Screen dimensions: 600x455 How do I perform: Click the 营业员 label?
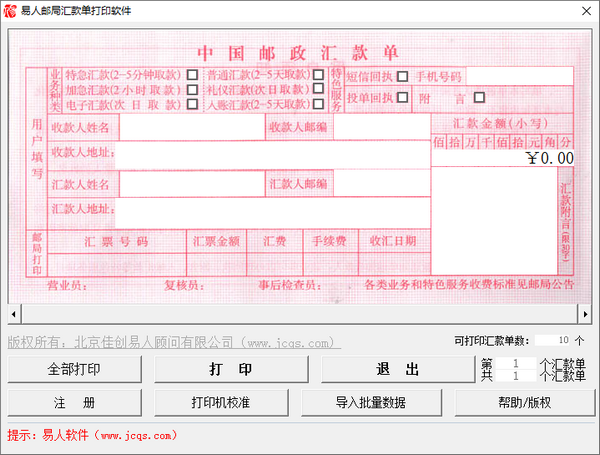point(67,285)
